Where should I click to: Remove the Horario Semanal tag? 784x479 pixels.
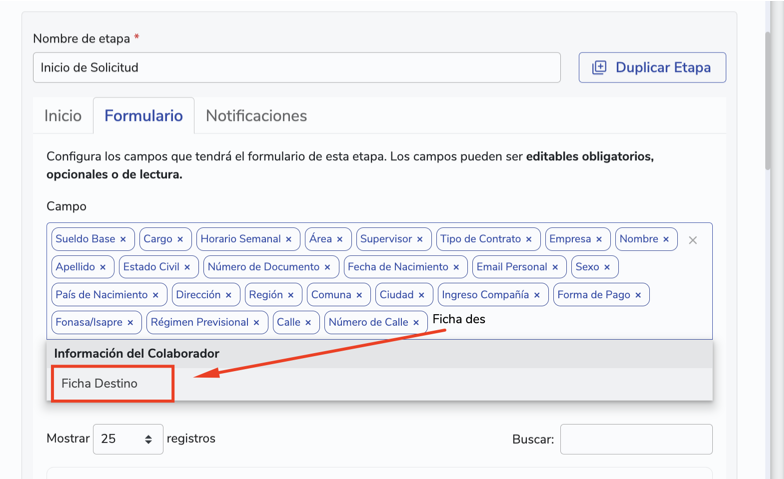coord(289,240)
